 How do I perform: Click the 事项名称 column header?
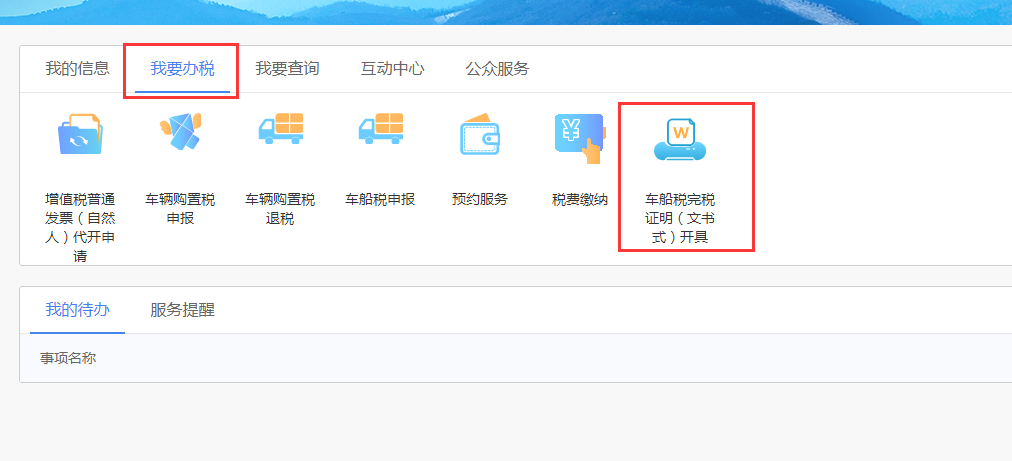coord(68,358)
